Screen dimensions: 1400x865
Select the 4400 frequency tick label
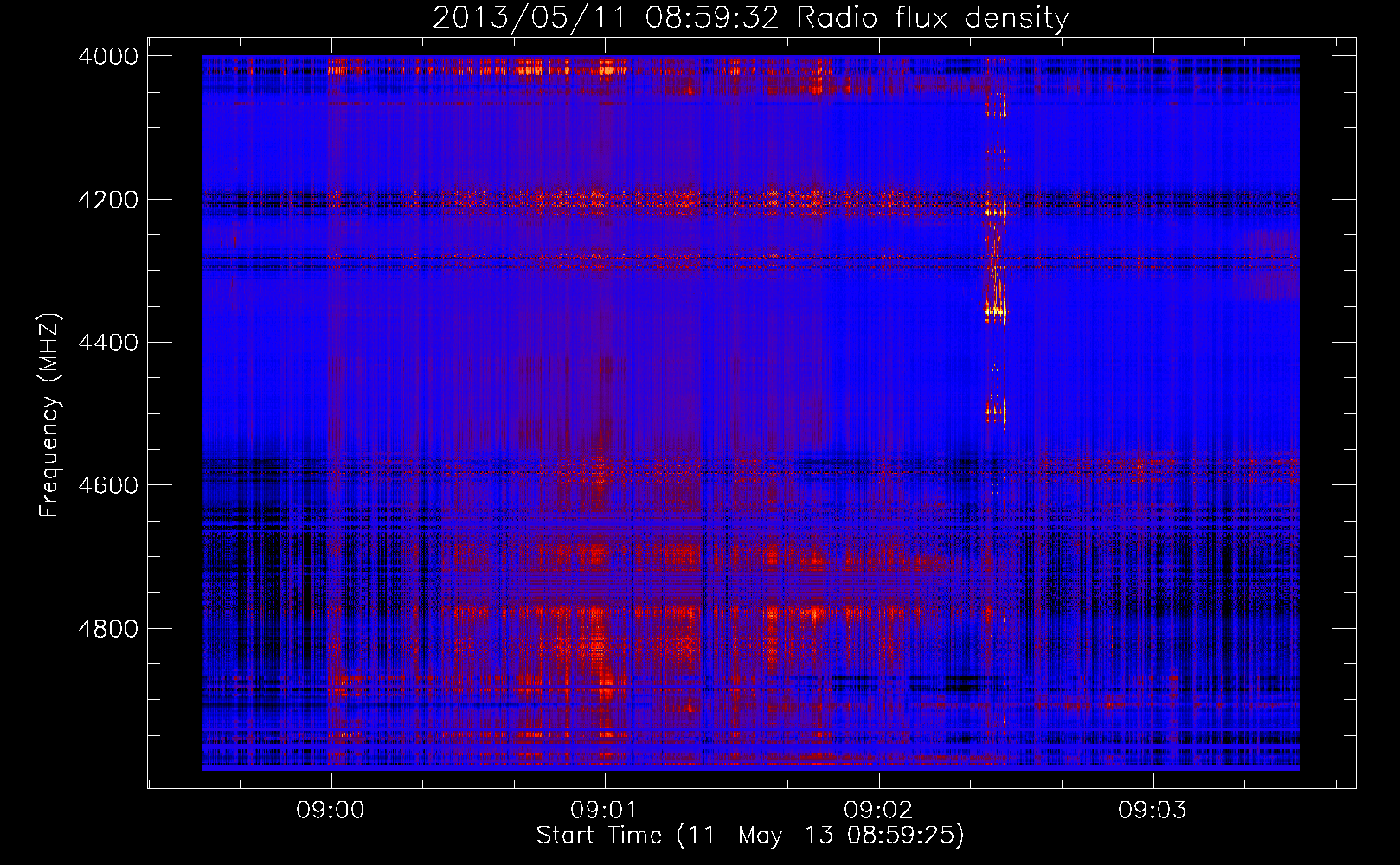[108, 343]
